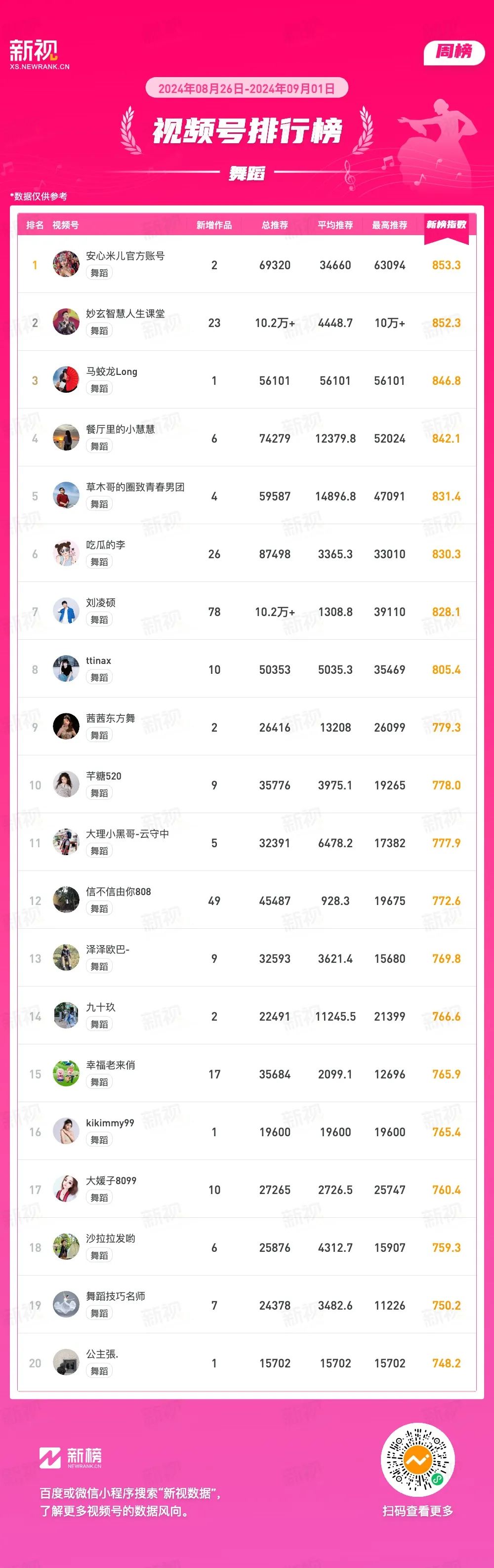Click avatar of 幸福老来俏
494x1568 pixels.
point(66,1074)
